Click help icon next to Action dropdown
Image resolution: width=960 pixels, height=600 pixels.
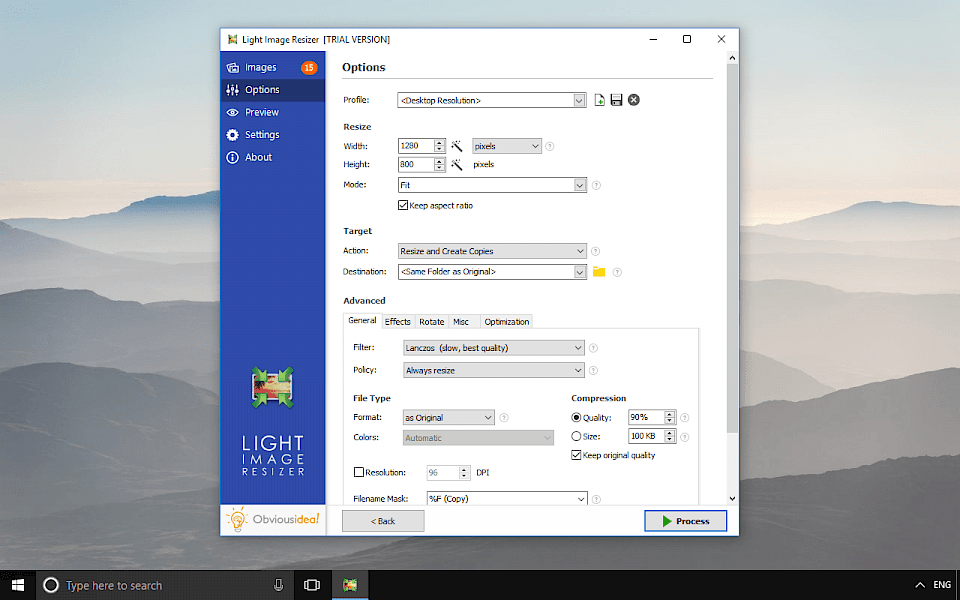(x=596, y=251)
